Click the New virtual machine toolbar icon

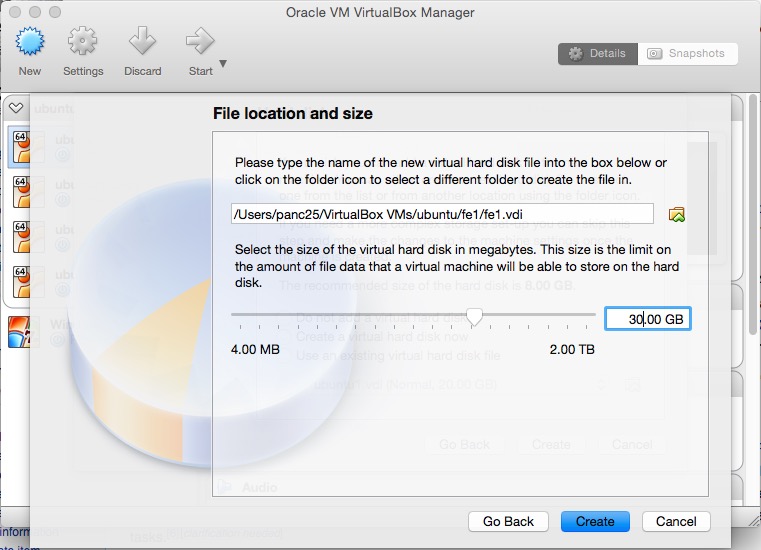click(30, 43)
